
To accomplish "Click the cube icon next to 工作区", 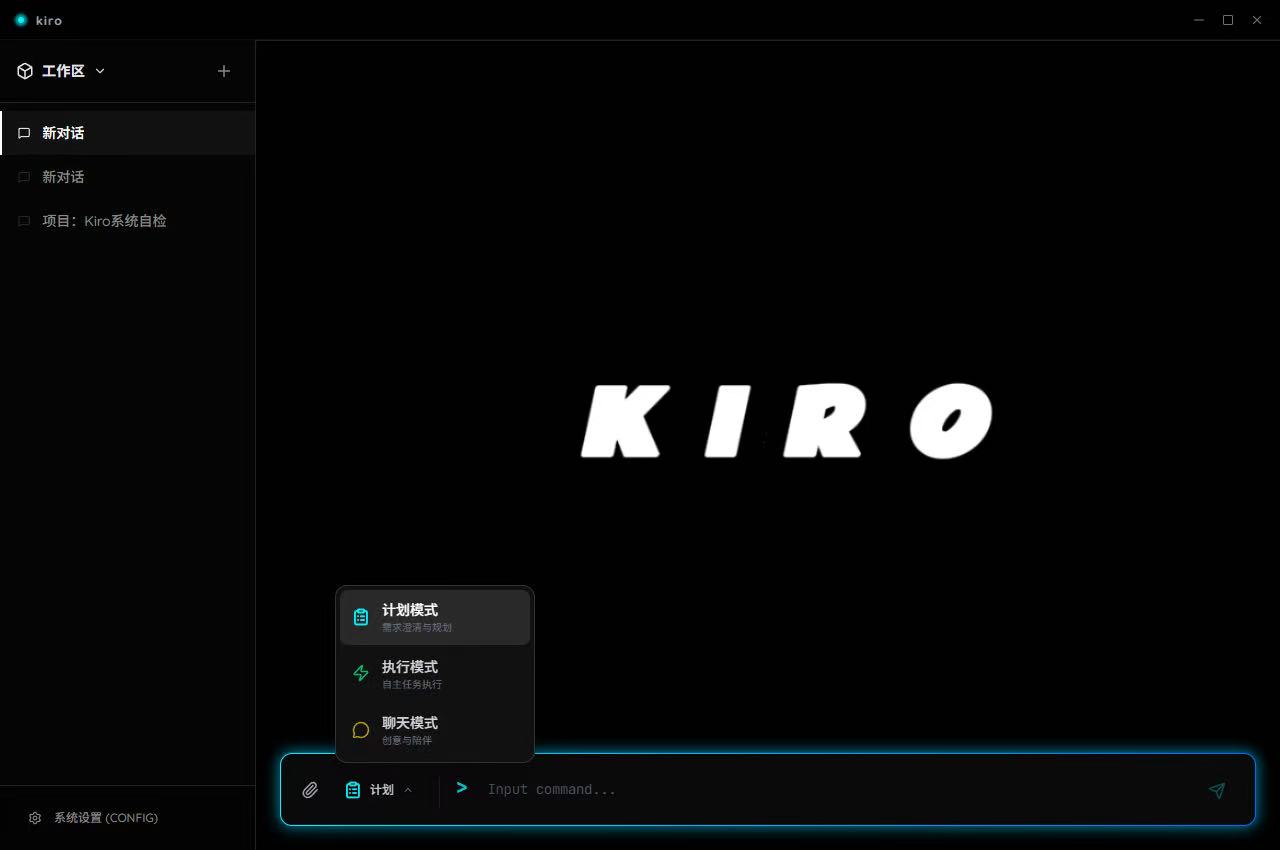I will click(x=25, y=71).
